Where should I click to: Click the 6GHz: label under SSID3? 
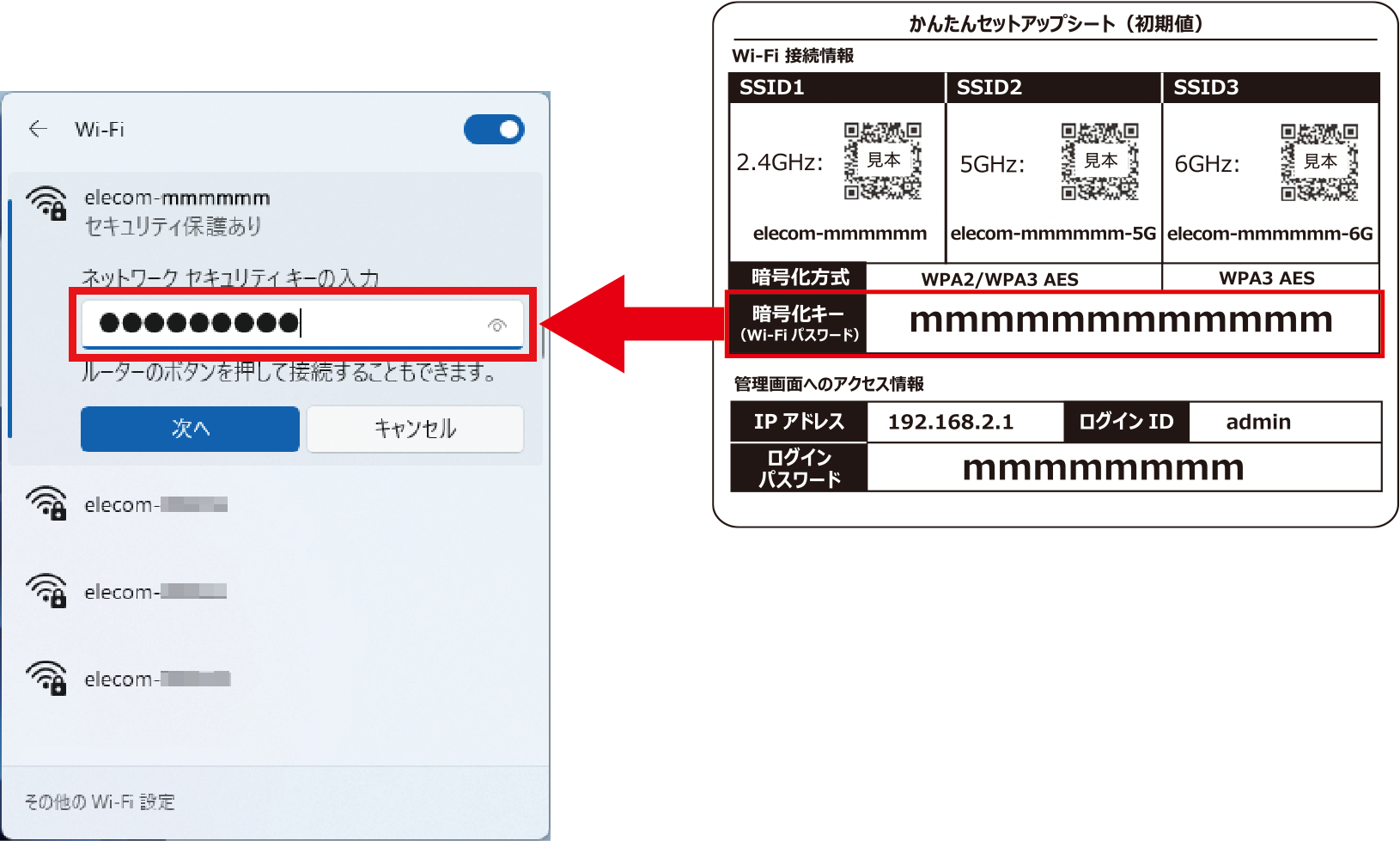(x=1207, y=164)
